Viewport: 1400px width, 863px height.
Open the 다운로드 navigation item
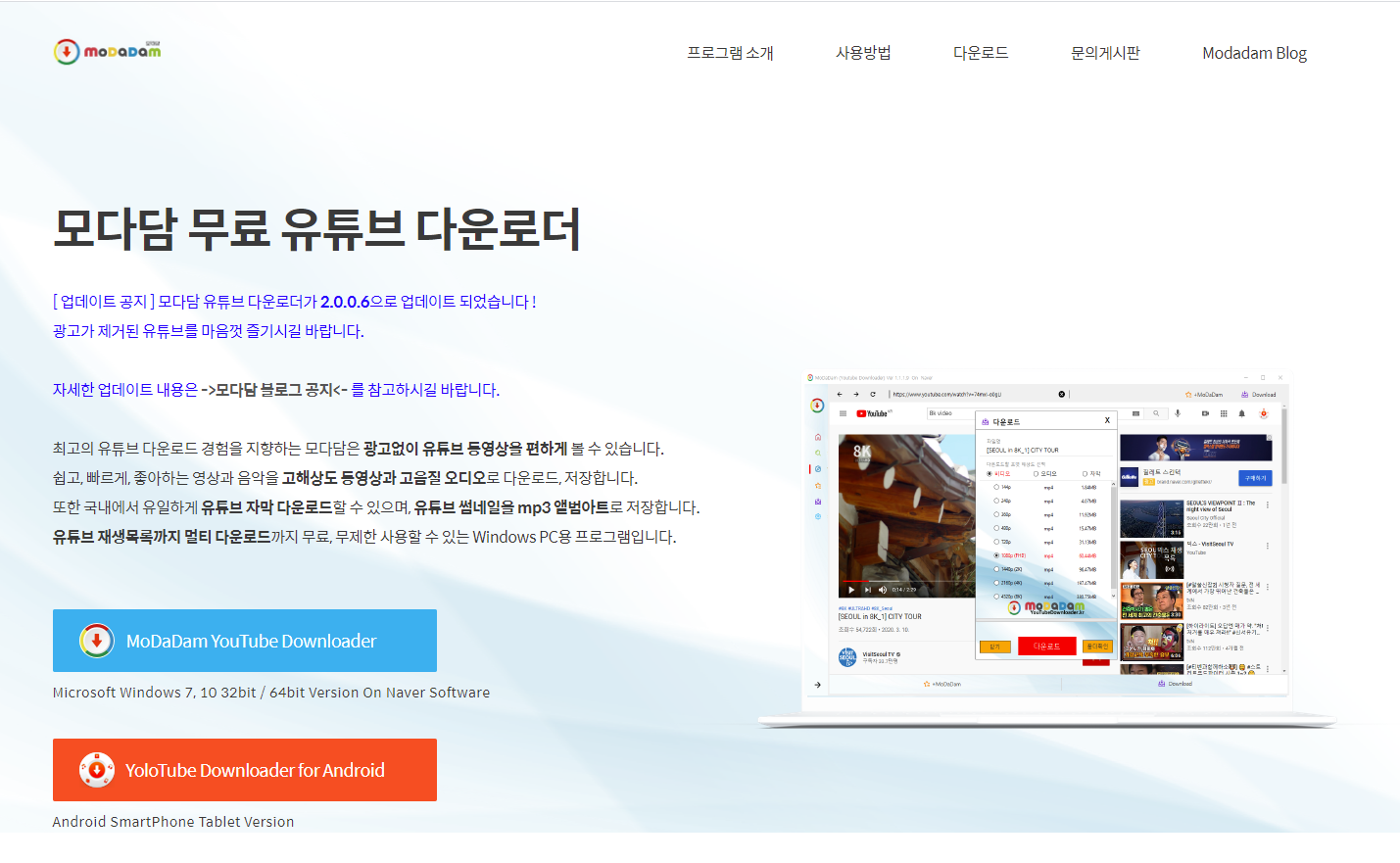tap(981, 53)
